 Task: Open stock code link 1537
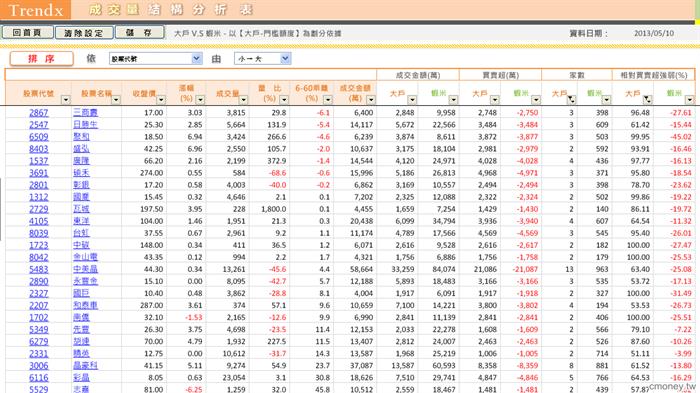pos(38,161)
